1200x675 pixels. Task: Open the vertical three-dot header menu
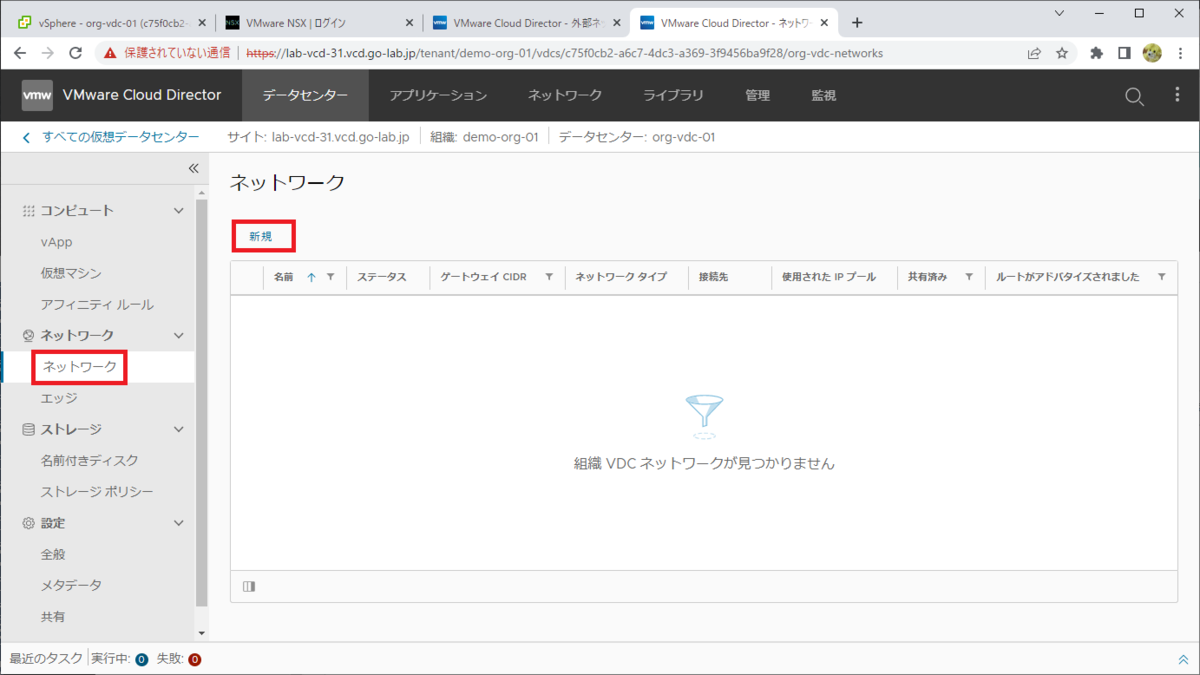1176,95
